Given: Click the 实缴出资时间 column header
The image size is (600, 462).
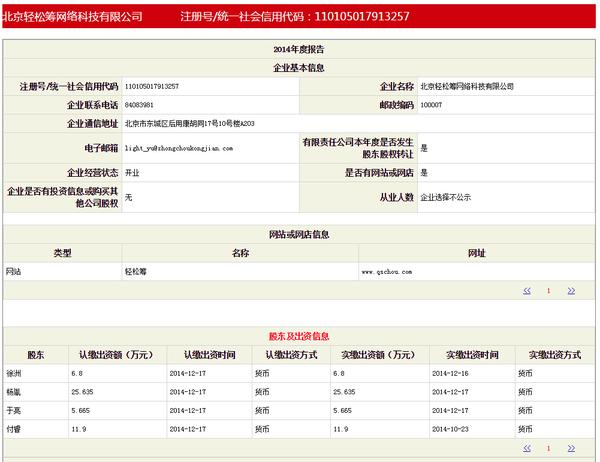Looking at the screenshot, I should (473, 355).
